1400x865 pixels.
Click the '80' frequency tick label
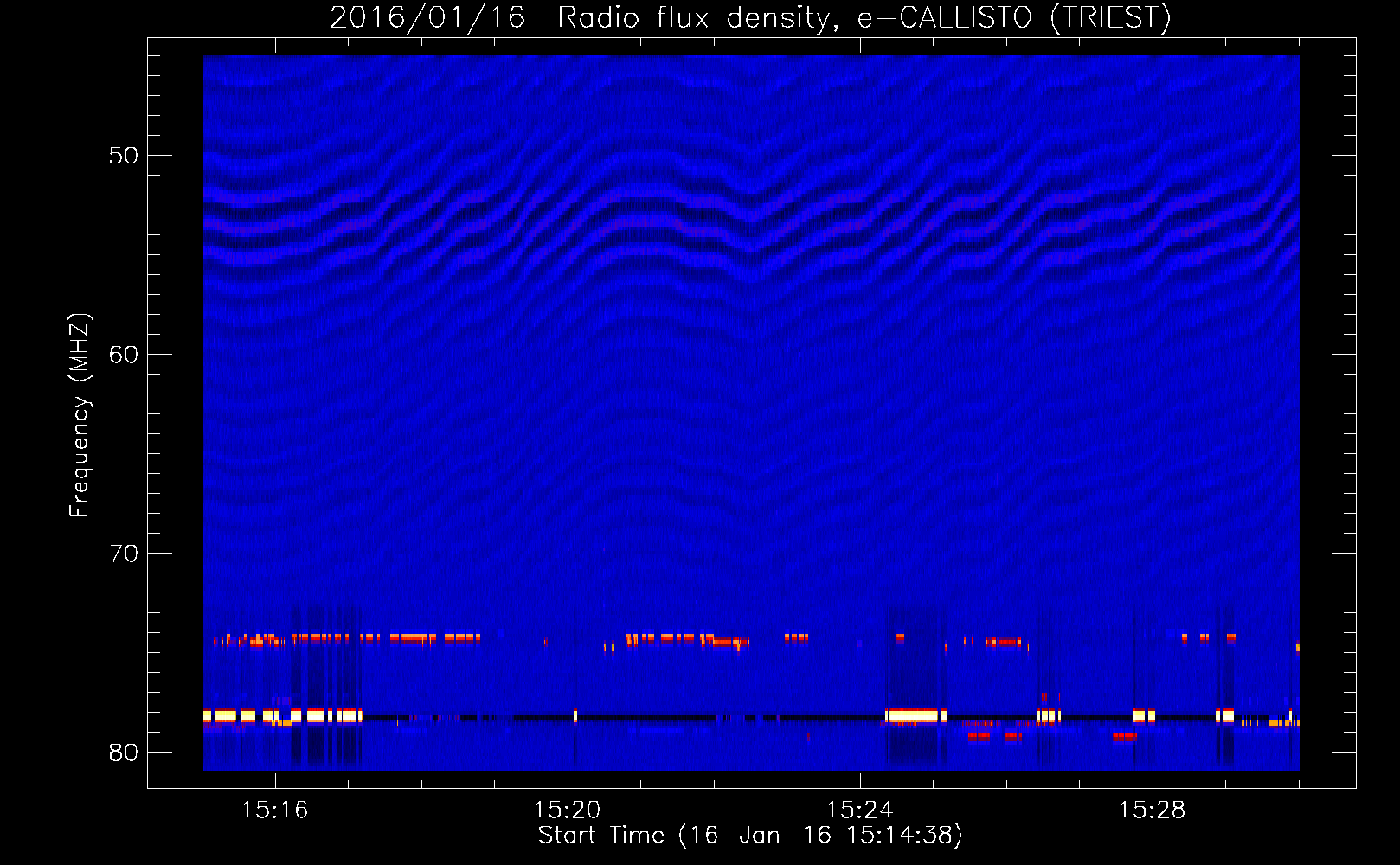(124, 753)
